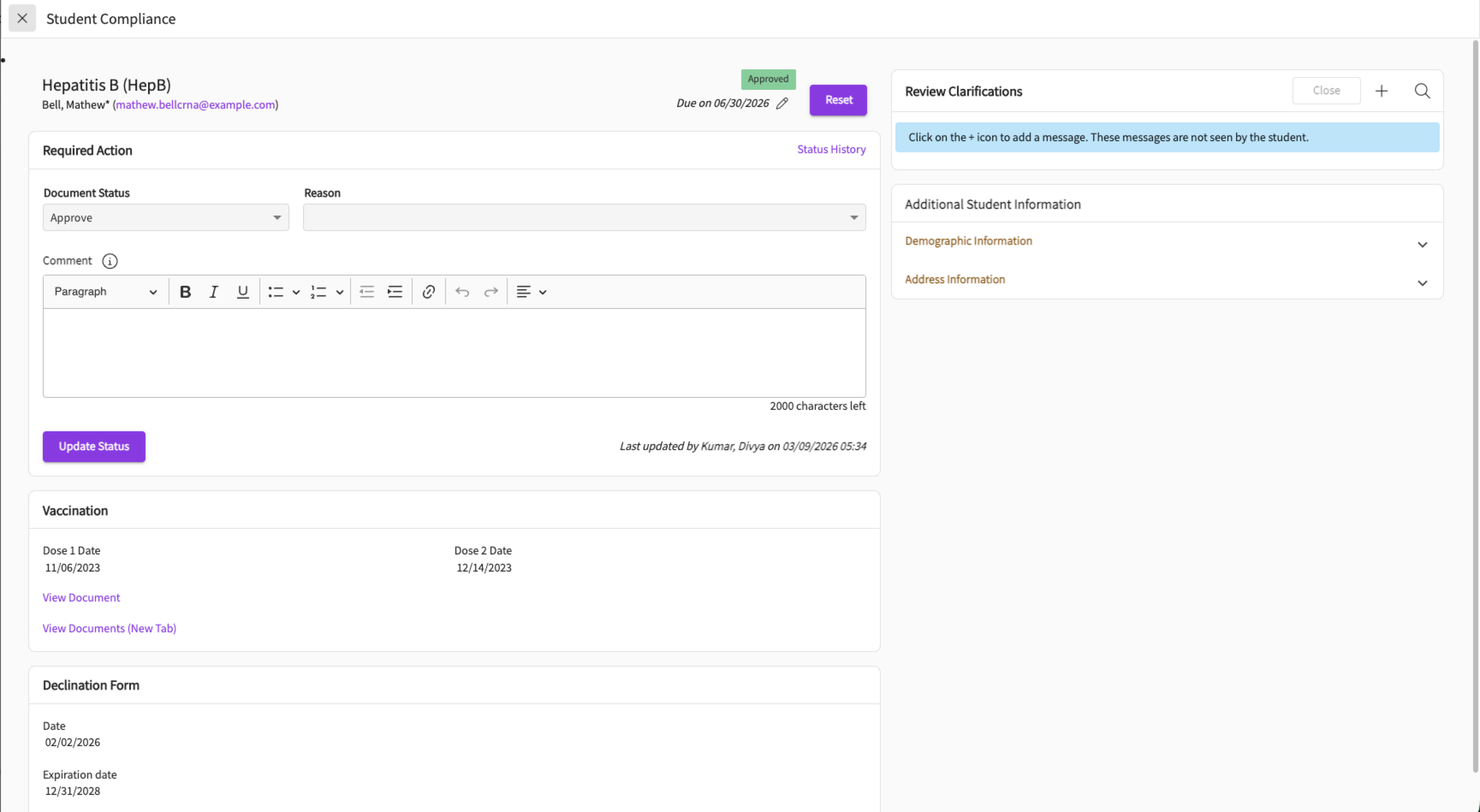This screenshot has width=1480, height=812.
Task: Decrease indent in comment editor
Action: click(366, 292)
